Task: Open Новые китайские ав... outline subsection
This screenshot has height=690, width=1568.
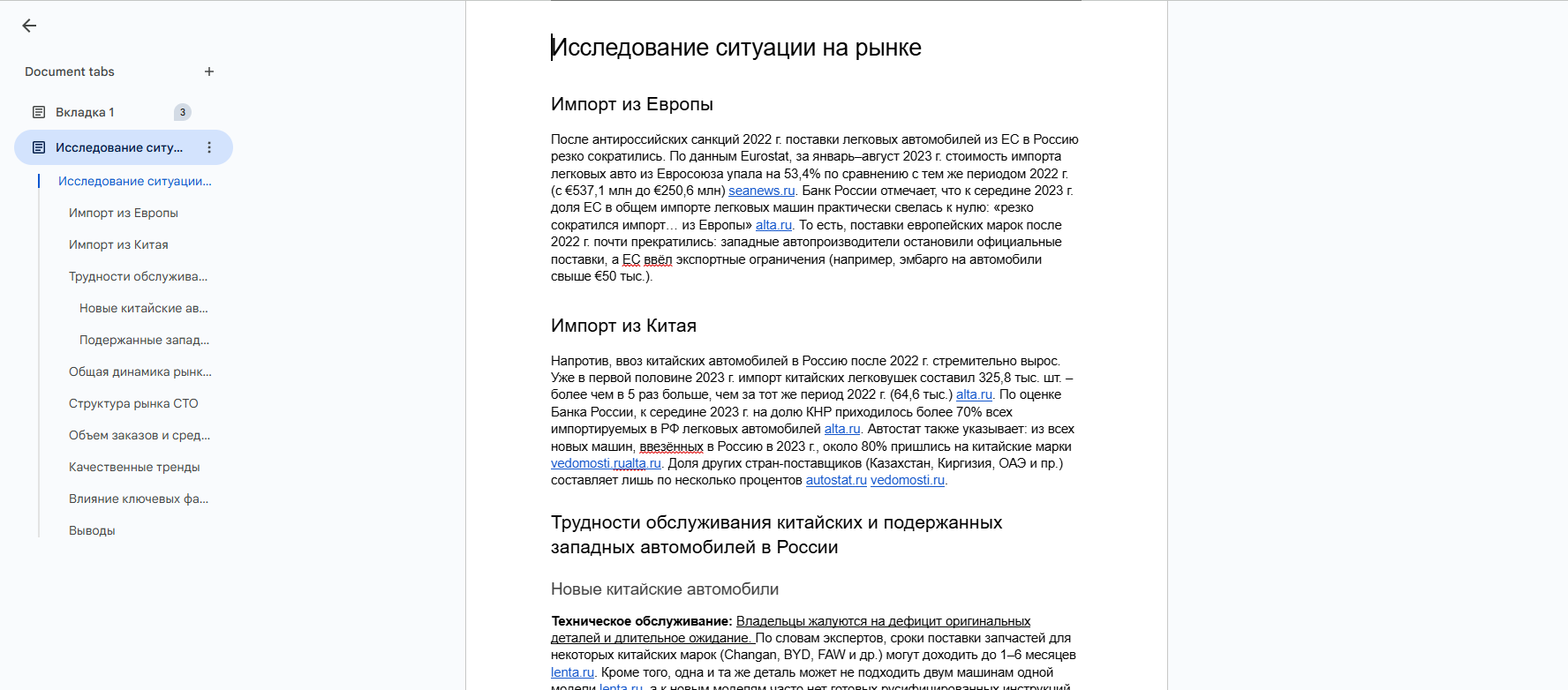Action: coord(144,308)
